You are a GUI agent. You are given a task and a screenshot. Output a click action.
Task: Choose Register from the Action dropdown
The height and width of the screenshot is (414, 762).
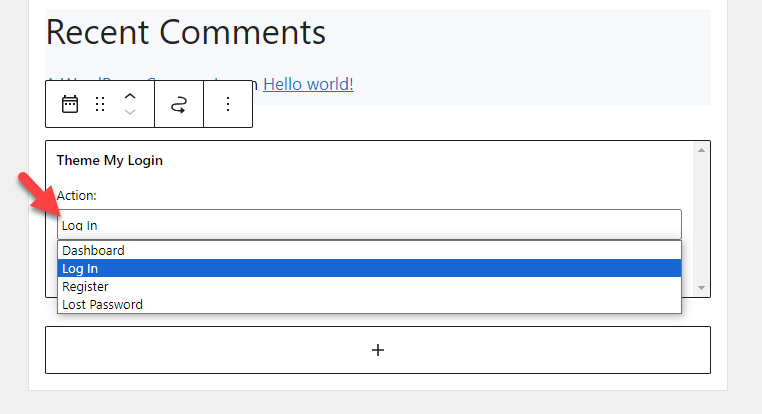tap(369, 286)
